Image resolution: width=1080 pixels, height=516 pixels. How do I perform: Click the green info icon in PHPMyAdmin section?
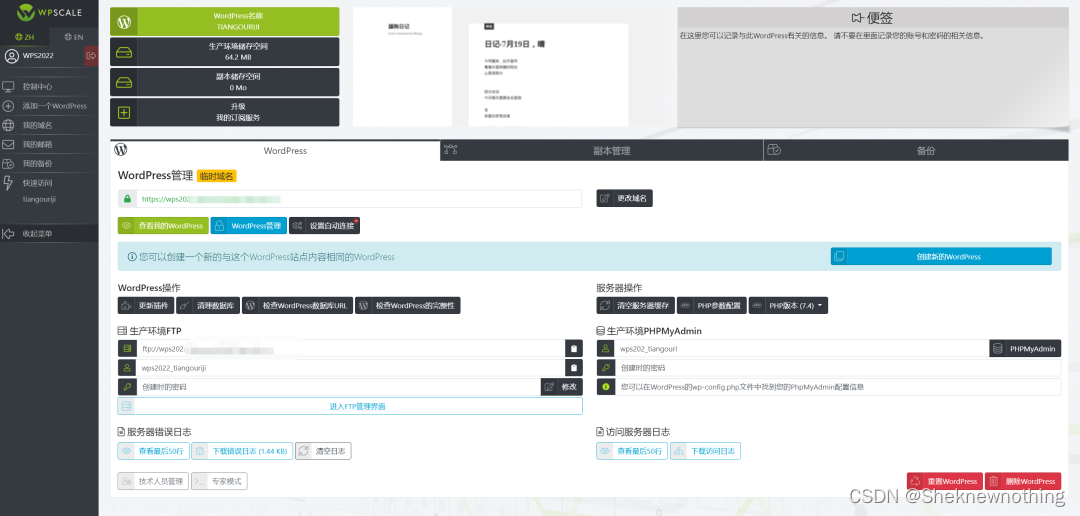(605, 387)
